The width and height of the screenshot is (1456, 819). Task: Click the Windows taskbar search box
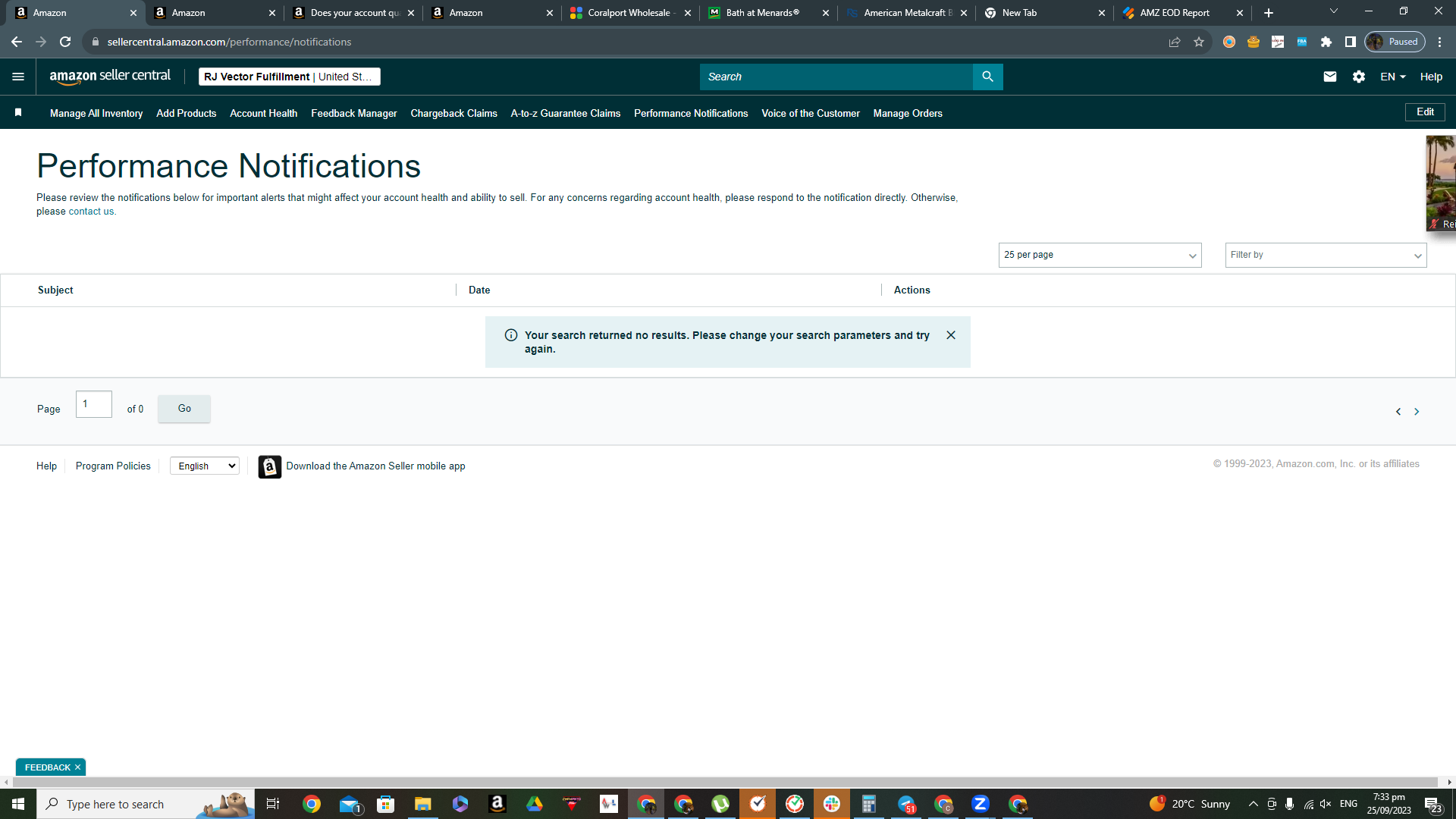click(146, 804)
